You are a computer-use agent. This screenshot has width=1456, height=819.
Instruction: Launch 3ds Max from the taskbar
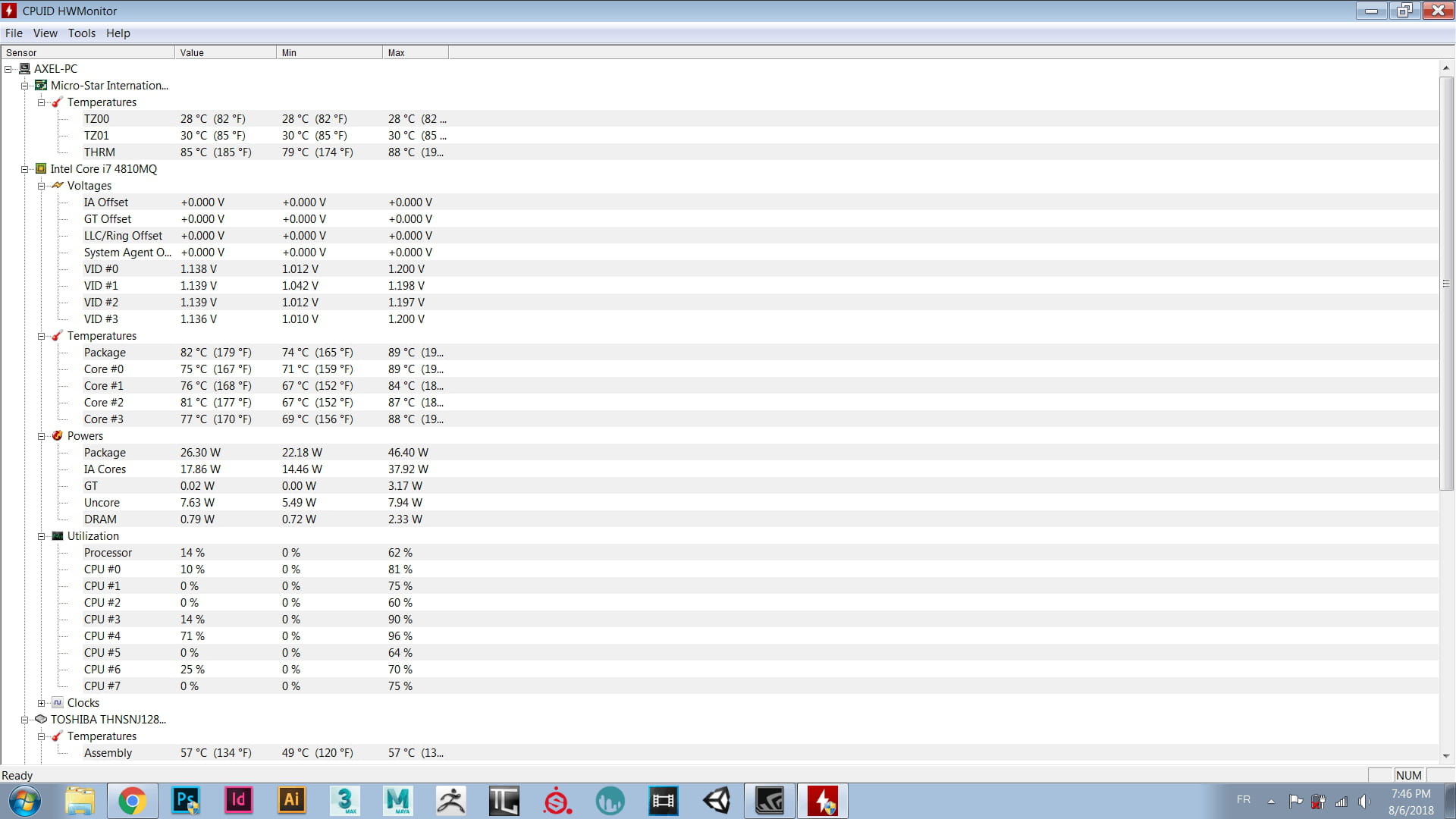point(345,801)
